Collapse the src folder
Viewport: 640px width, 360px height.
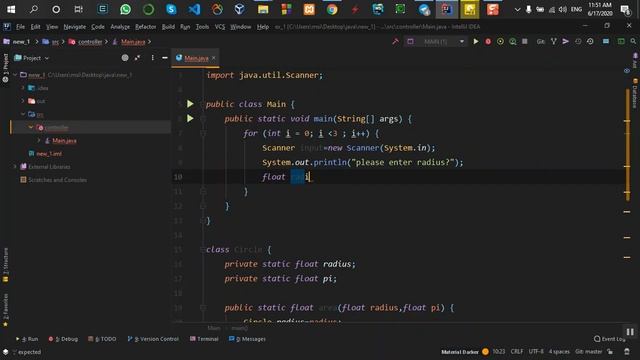[x=23, y=114]
